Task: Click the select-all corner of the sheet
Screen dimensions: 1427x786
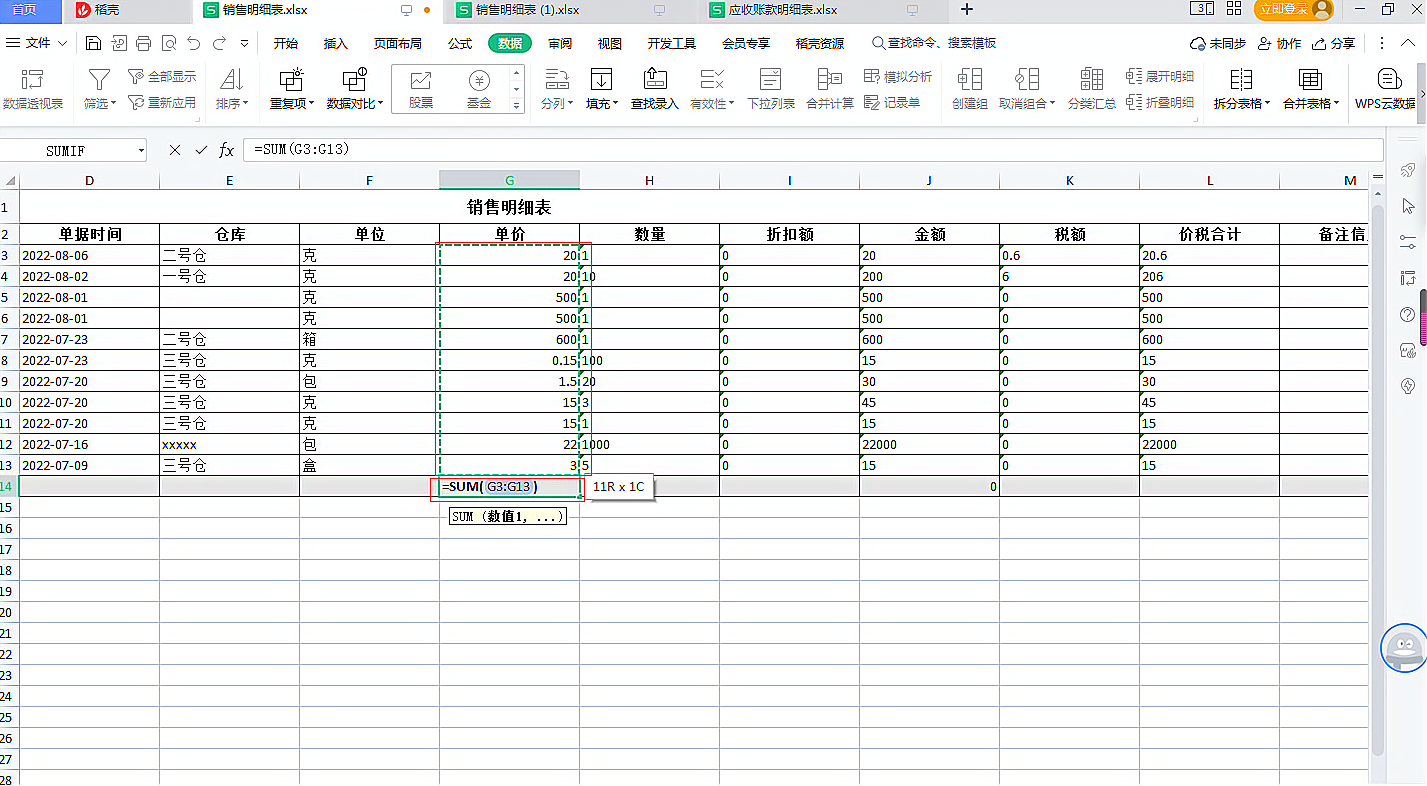Action: [9, 180]
